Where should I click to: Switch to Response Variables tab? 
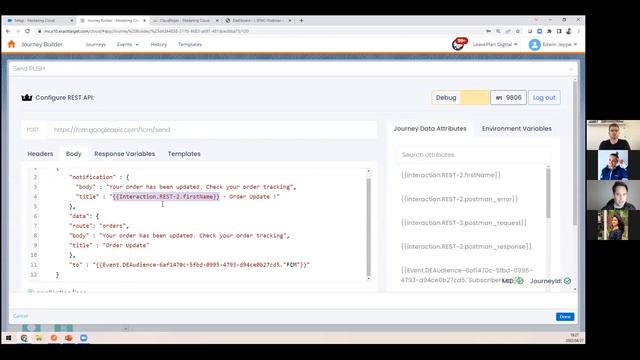click(124, 154)
